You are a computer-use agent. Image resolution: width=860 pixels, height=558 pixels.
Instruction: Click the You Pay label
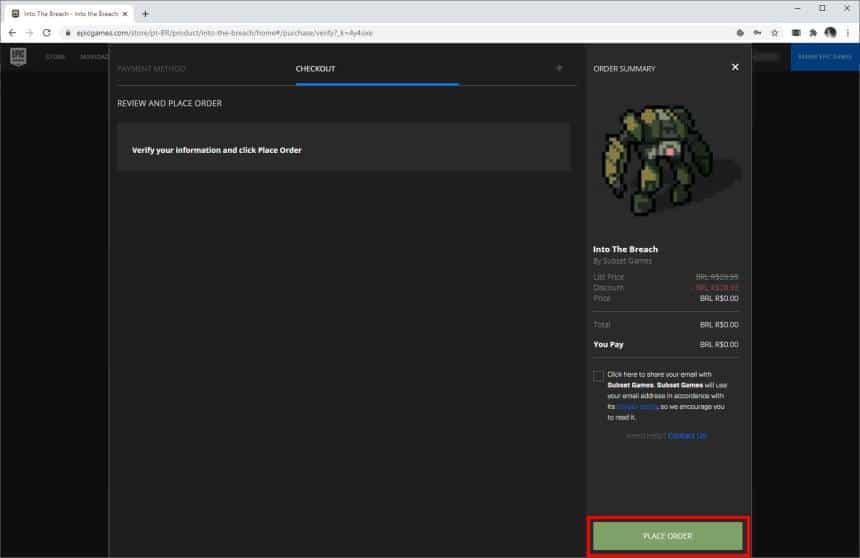pyautogui.click(x=608, y=345)
